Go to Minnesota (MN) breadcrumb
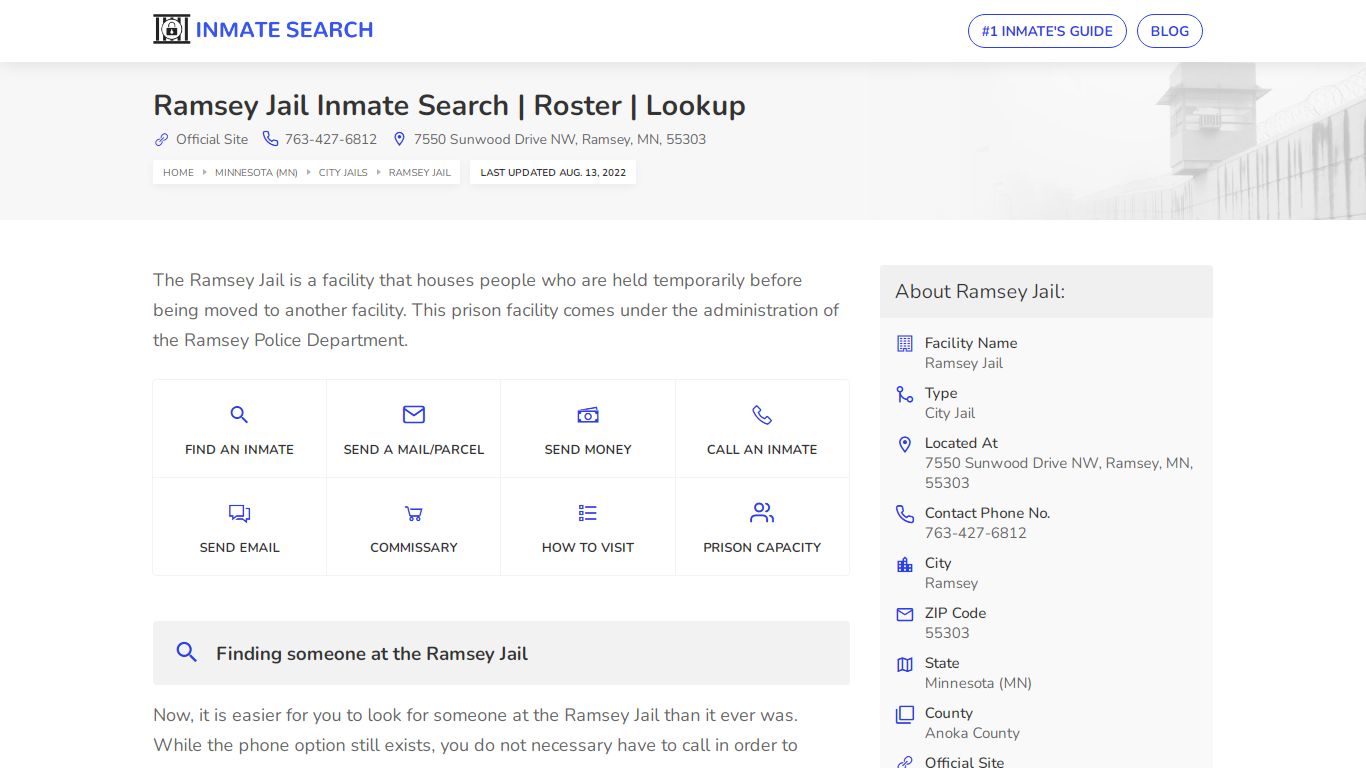Screen dimensions: 1366x768 [256, 172]
